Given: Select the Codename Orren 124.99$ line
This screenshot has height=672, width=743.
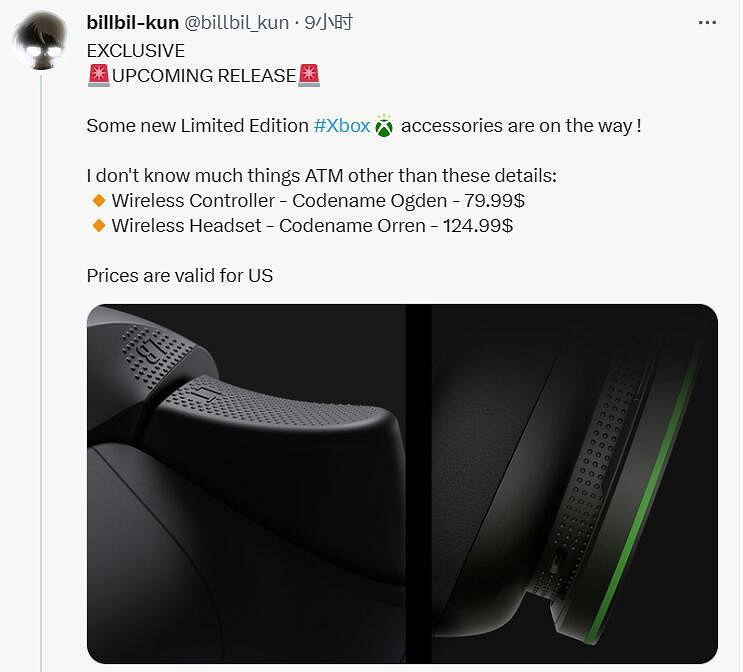Looking at the screenshot, I should (312, 226).
